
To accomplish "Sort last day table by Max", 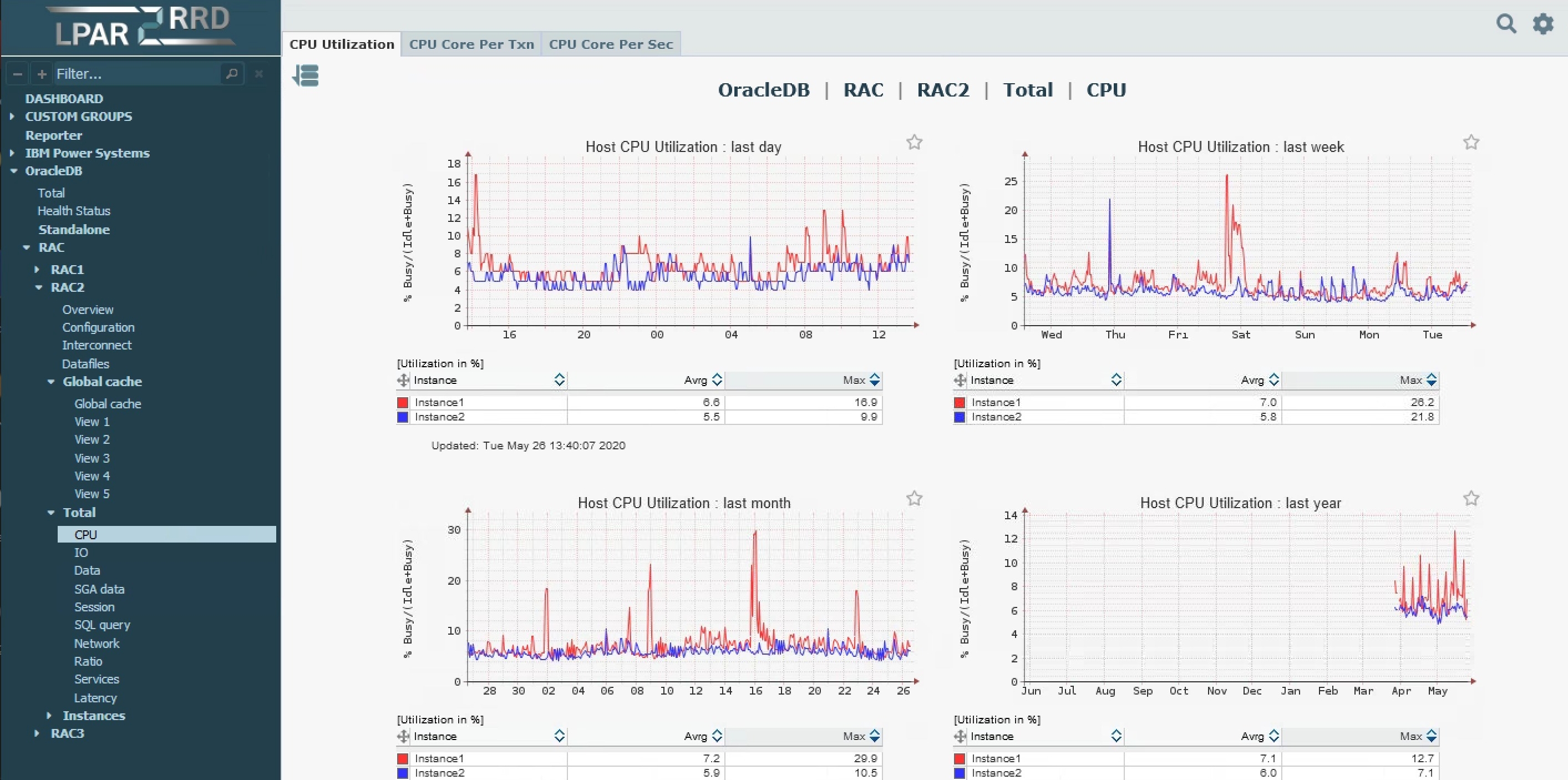I will (x=875, y=380).
